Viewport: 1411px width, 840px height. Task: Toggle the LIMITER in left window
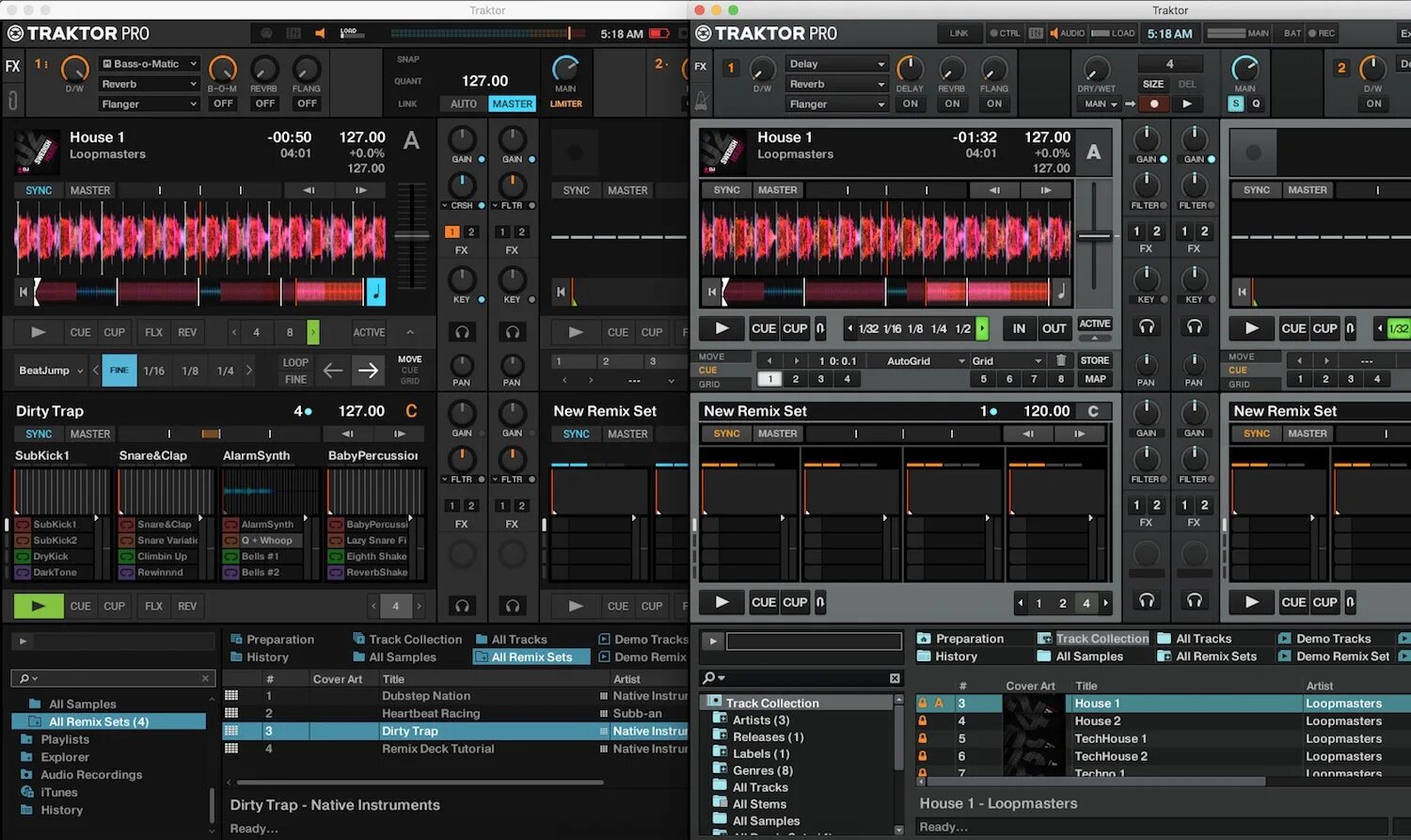pos(565,103)
